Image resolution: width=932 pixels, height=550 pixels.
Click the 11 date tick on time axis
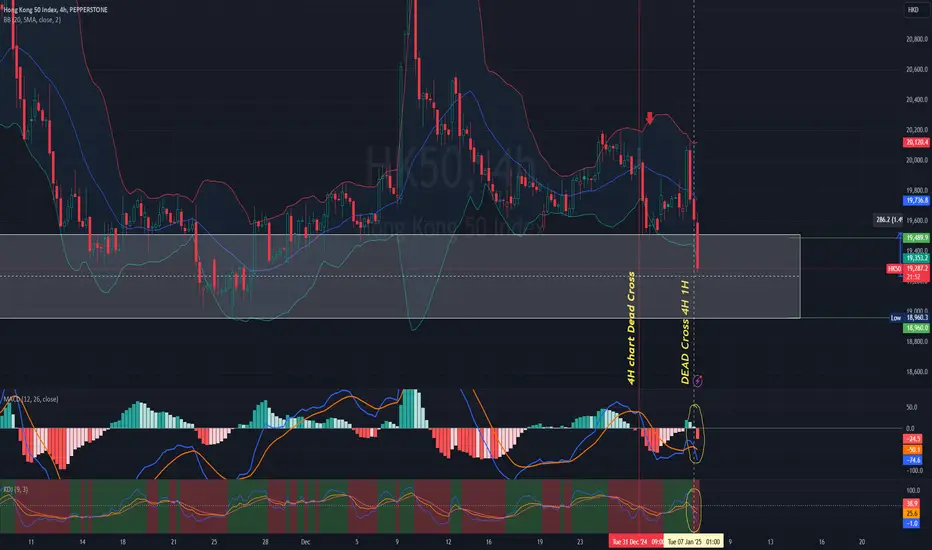(x=31, y=542)
